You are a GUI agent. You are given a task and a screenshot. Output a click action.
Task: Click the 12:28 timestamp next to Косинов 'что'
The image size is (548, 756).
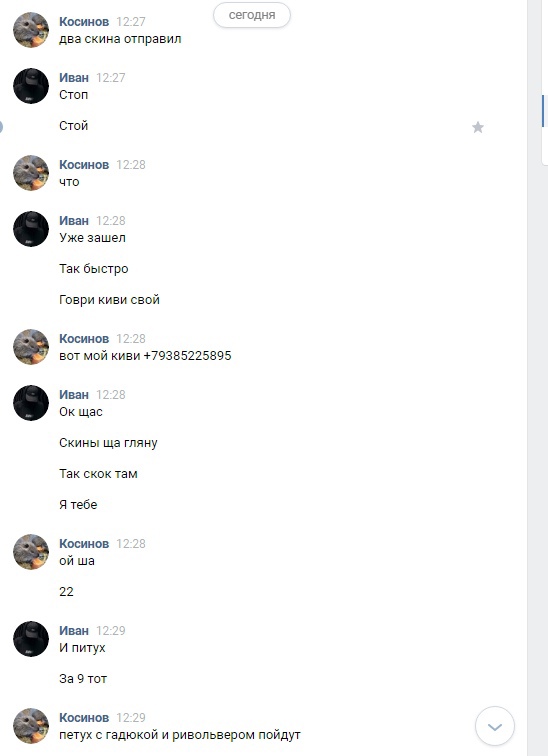[131, 165]
